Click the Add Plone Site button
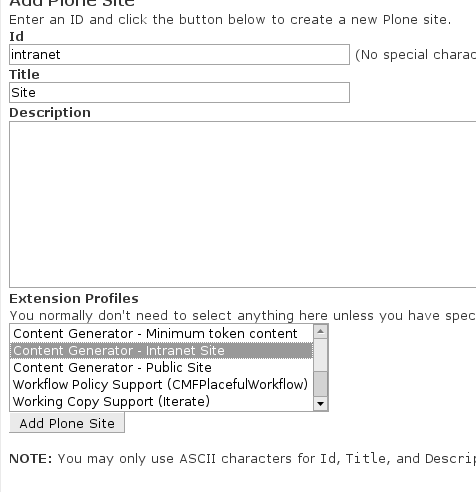476x492 pixels. coord(67,423)
